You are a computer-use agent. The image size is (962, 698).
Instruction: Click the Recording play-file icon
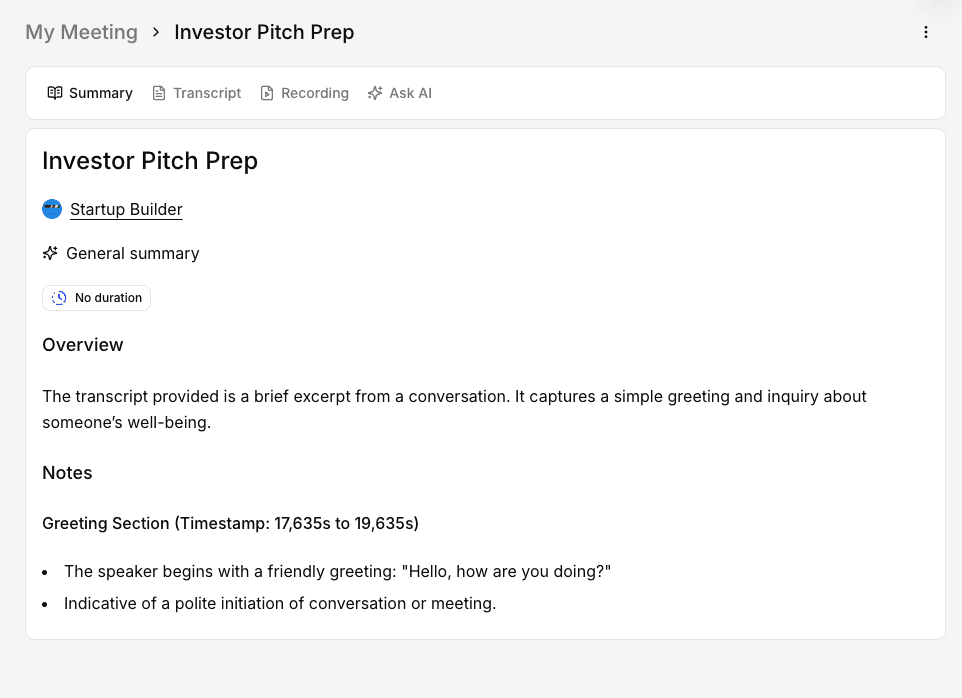[267, 93]
